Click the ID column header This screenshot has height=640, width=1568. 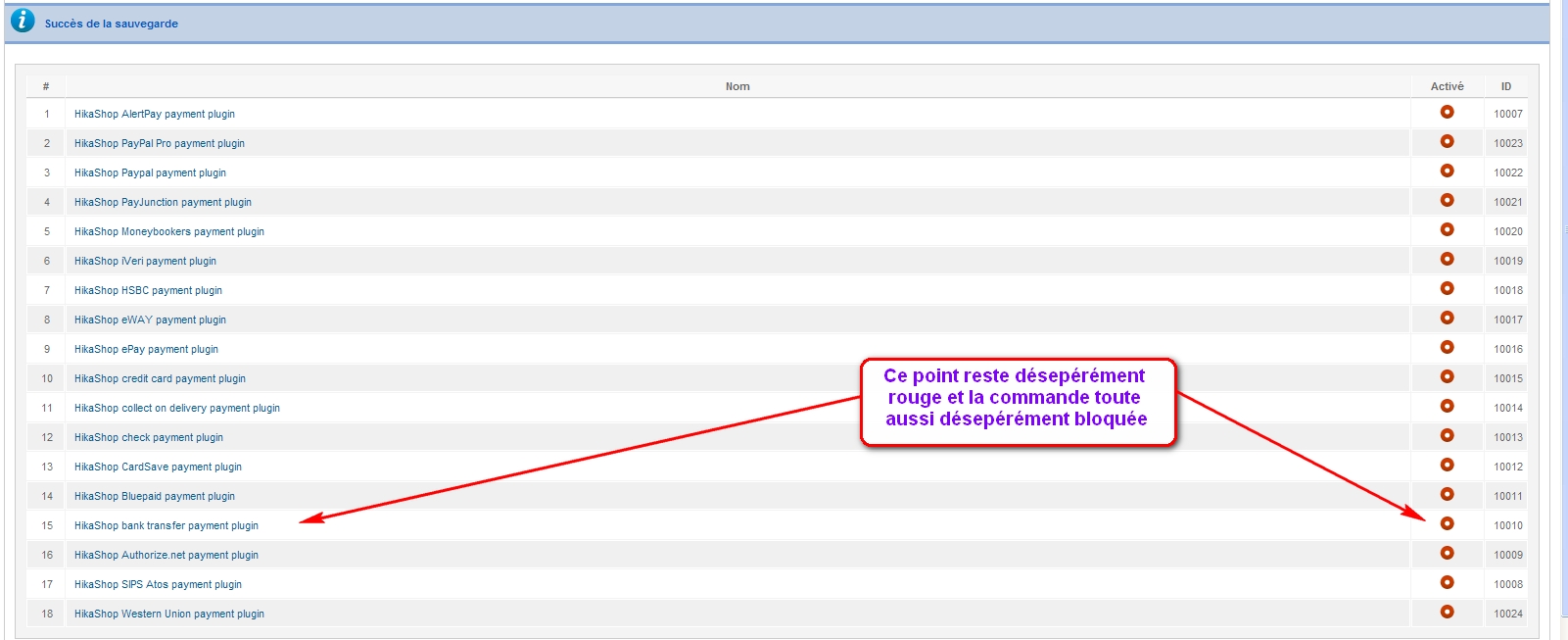(x=1506, y=86)
